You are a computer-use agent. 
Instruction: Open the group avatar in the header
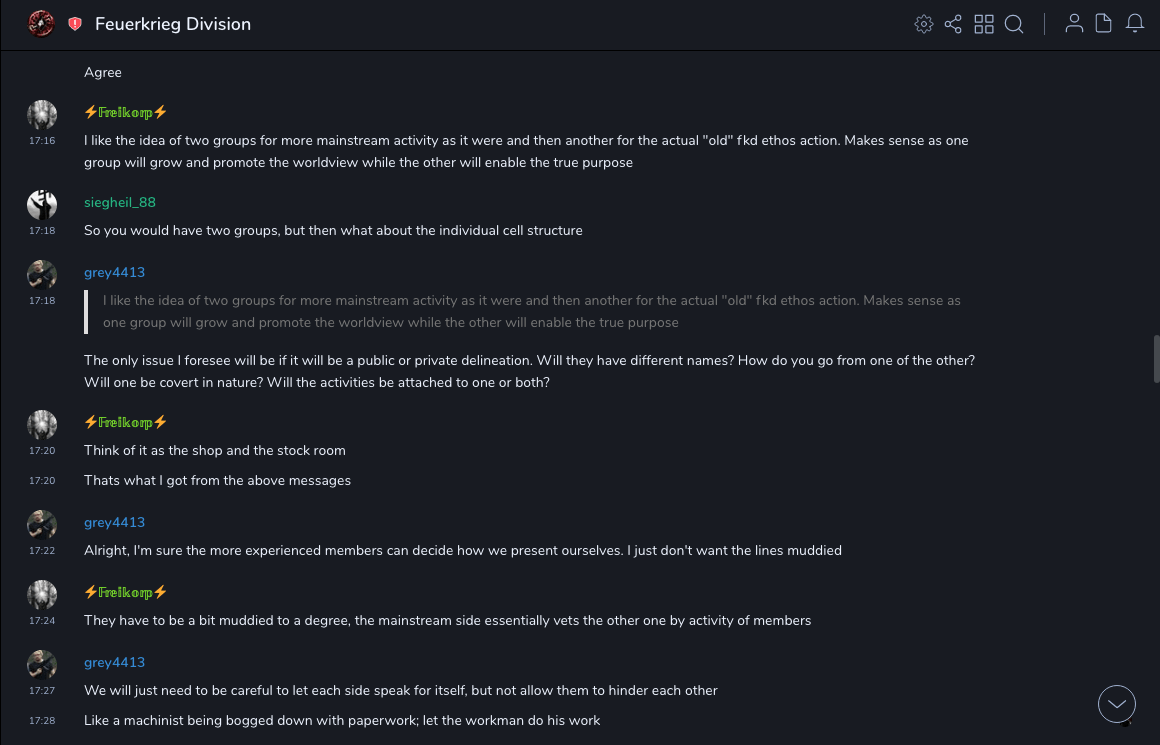point(41,24)
